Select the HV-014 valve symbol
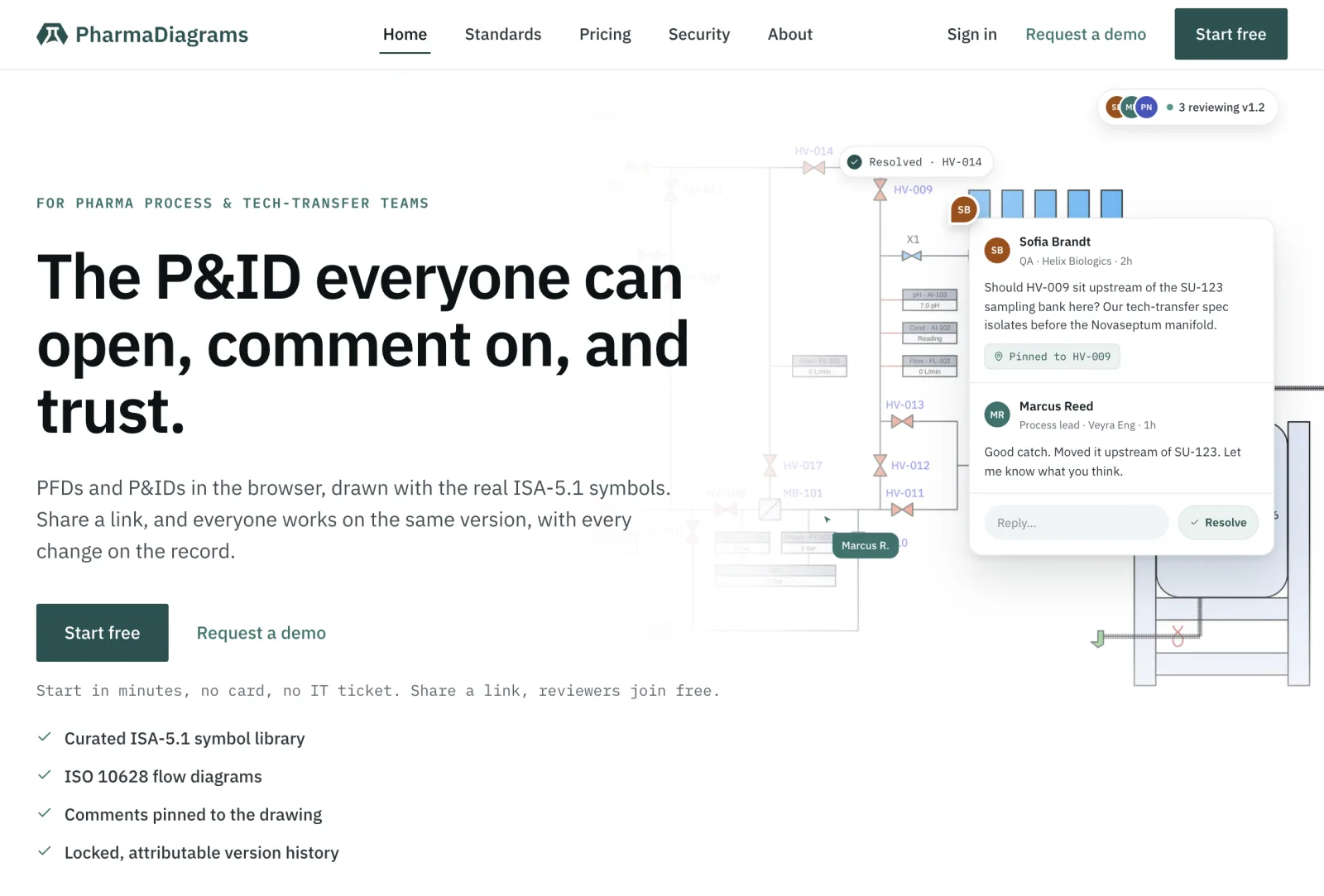The width and height of the screenshot is (1324, 896). click(814, 168)
